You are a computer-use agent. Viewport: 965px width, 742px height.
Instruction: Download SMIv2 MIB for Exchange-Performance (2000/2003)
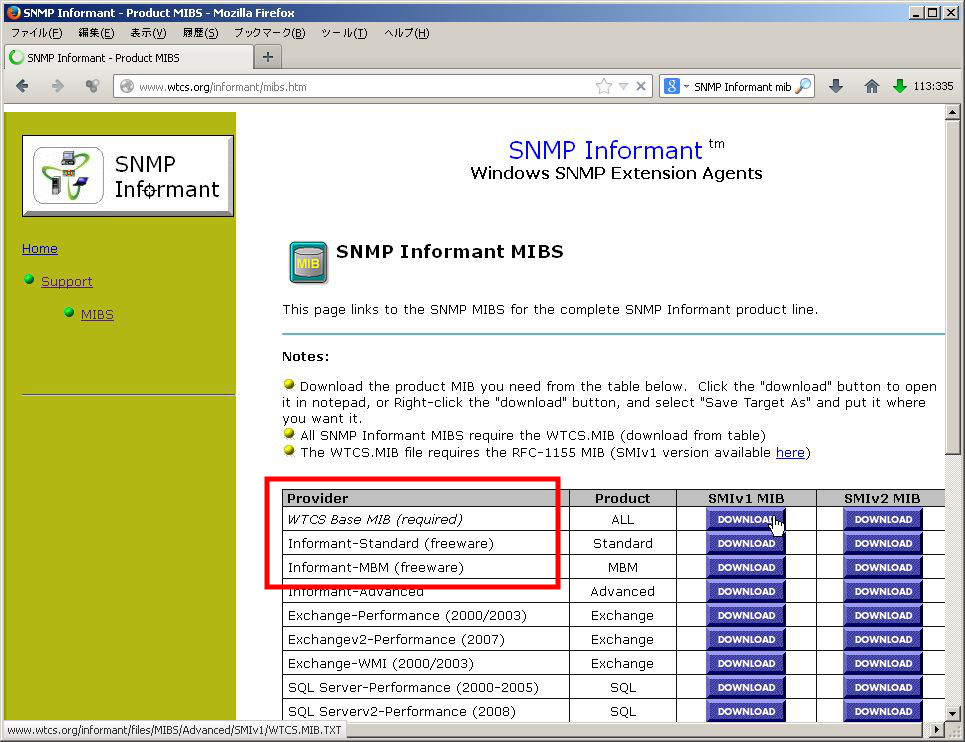(x=883, y=615)
